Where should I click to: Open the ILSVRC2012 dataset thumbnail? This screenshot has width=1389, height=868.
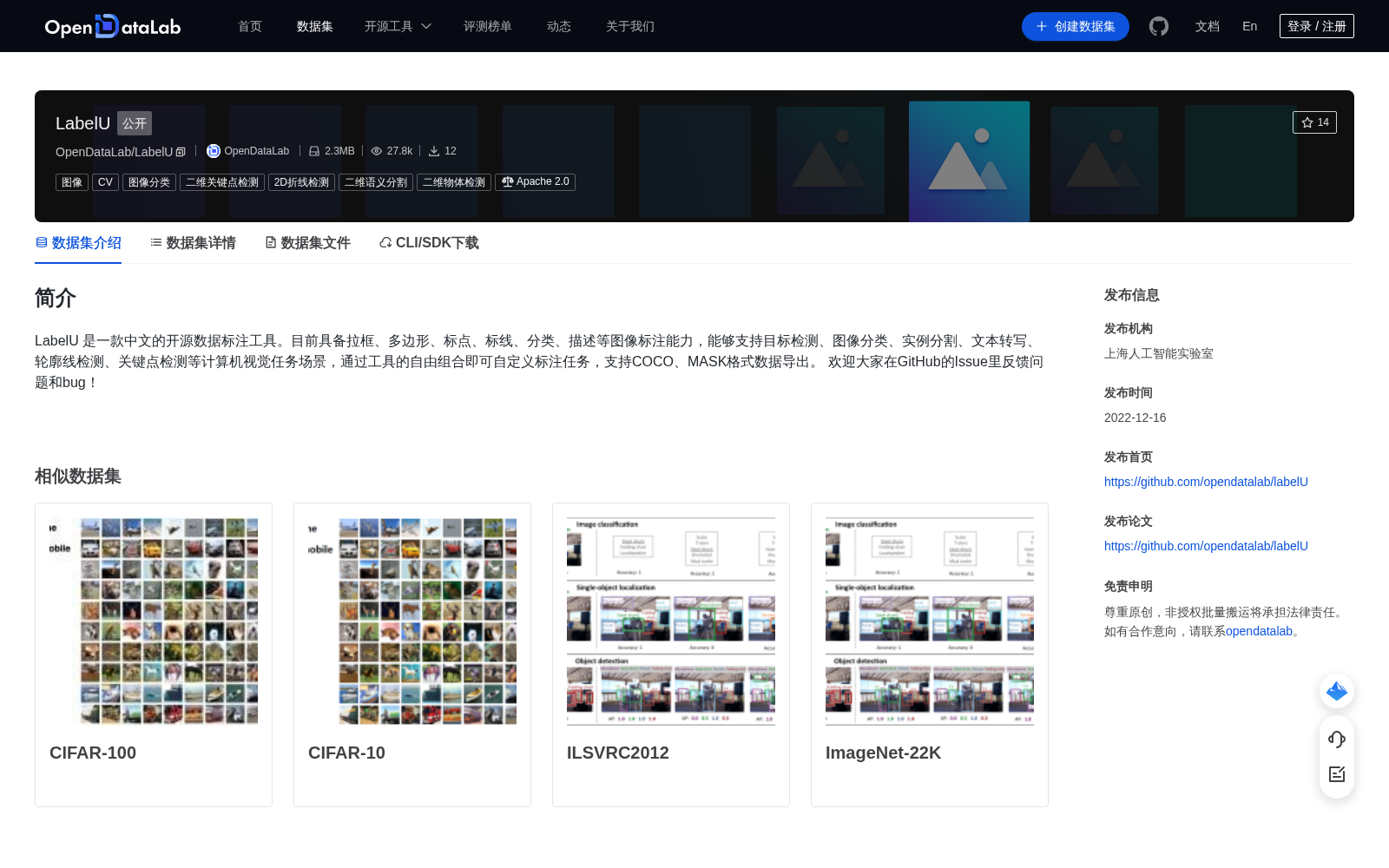point(671,621)
